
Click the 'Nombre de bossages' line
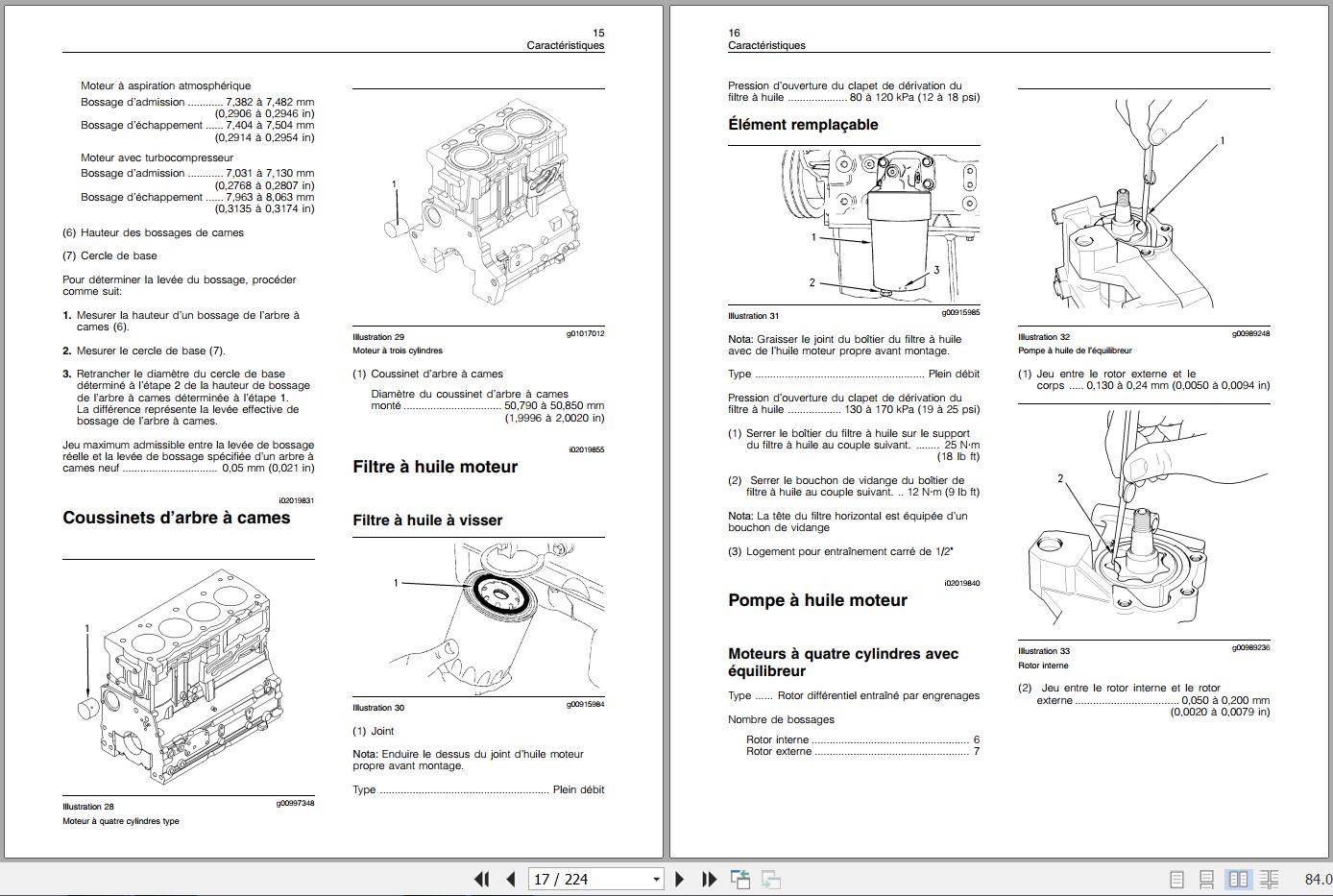(x=782, y=720)
